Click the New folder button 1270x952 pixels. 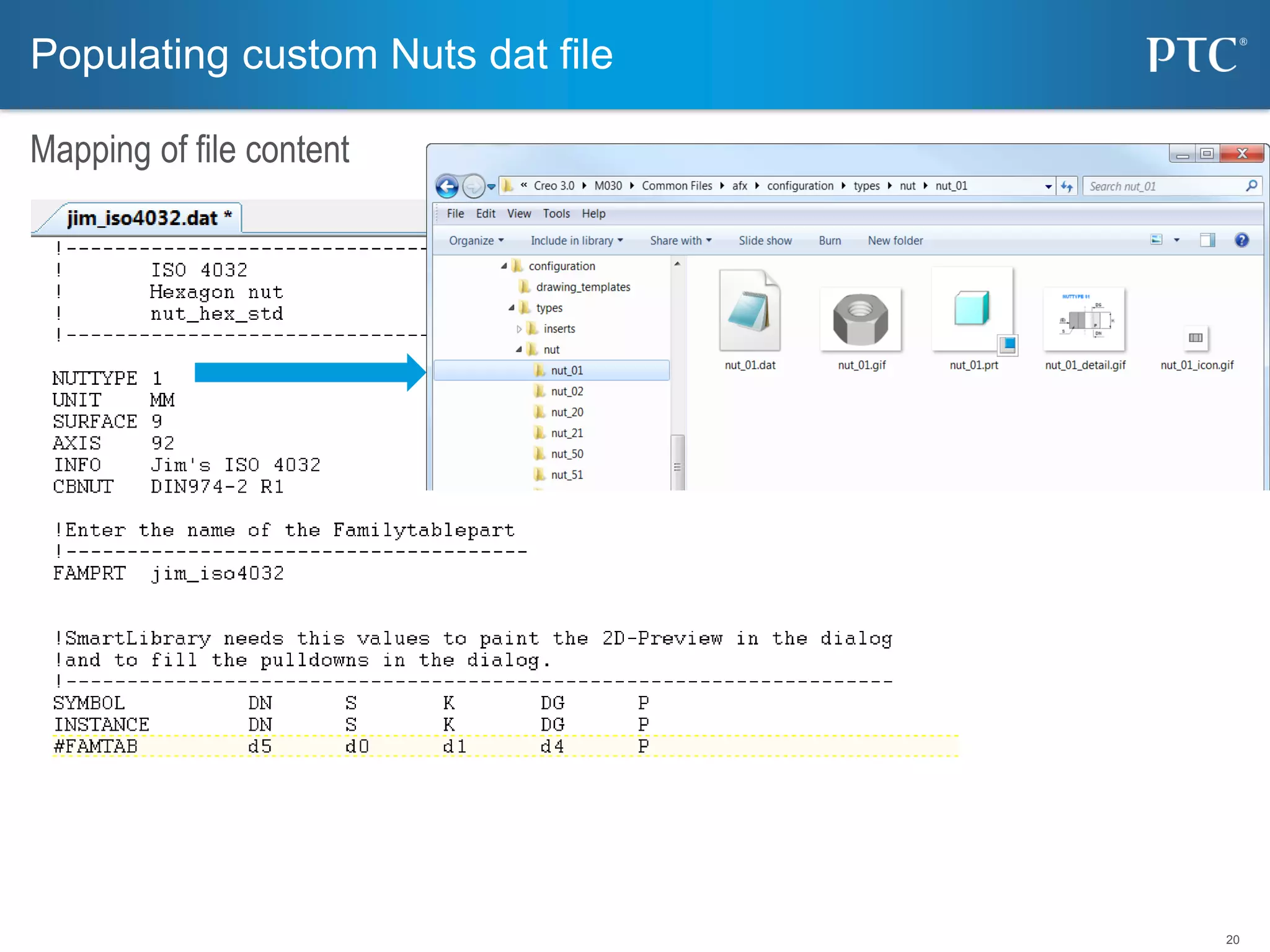pos(895,240)
